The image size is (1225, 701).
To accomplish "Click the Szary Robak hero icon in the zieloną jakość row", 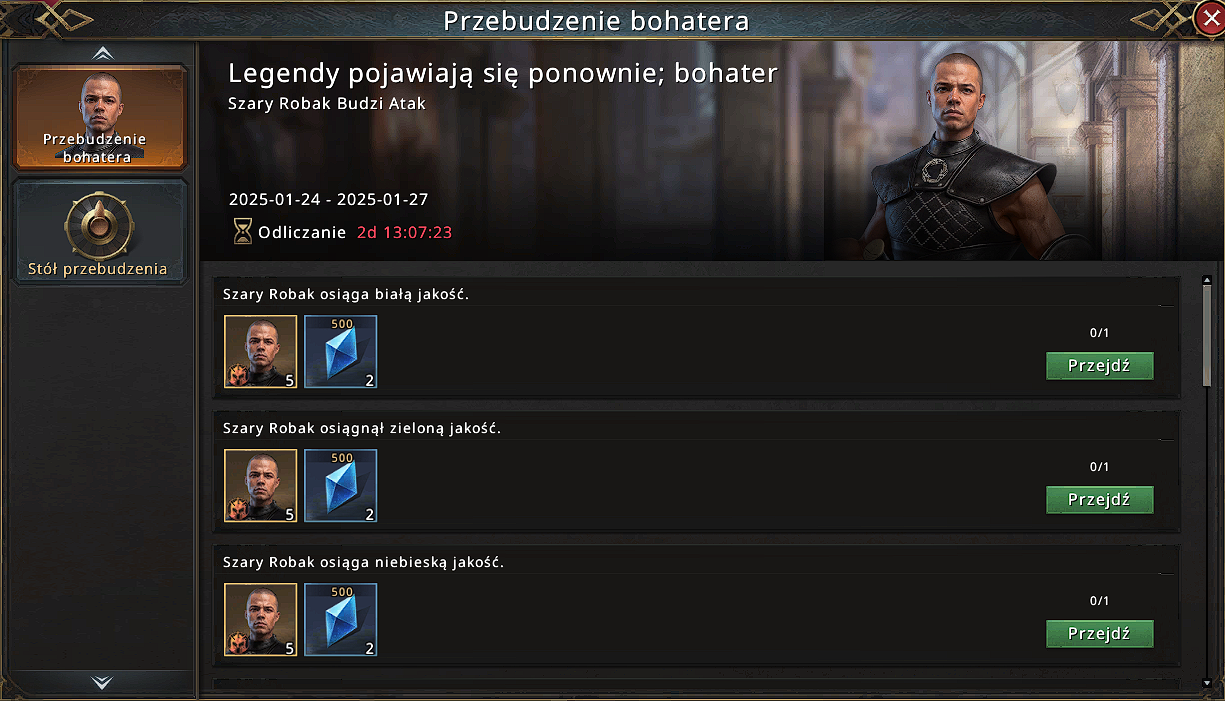I will click(x=261, y=486).
